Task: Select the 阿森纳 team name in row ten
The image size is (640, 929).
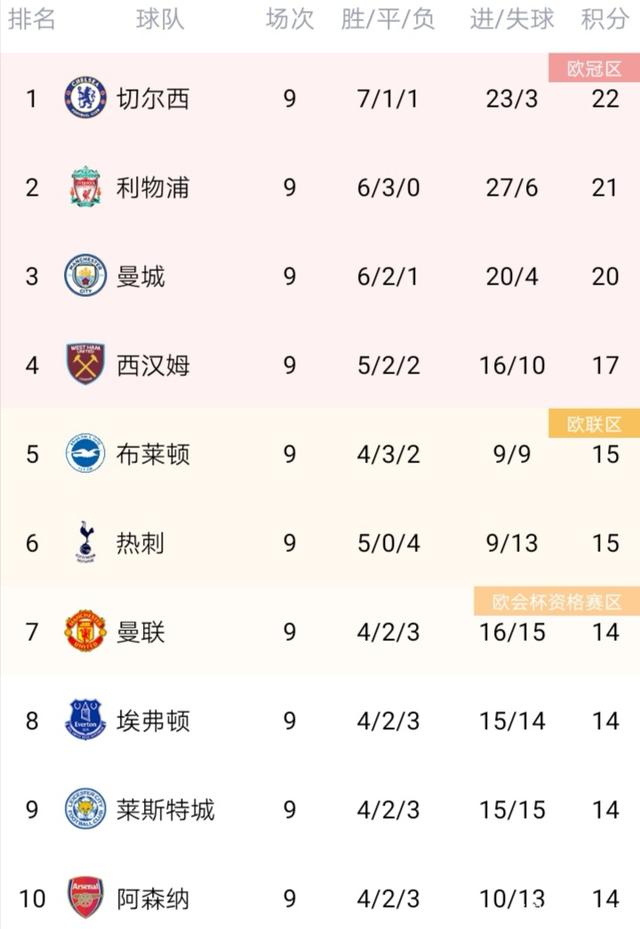Action: click(x=153, y=897)
